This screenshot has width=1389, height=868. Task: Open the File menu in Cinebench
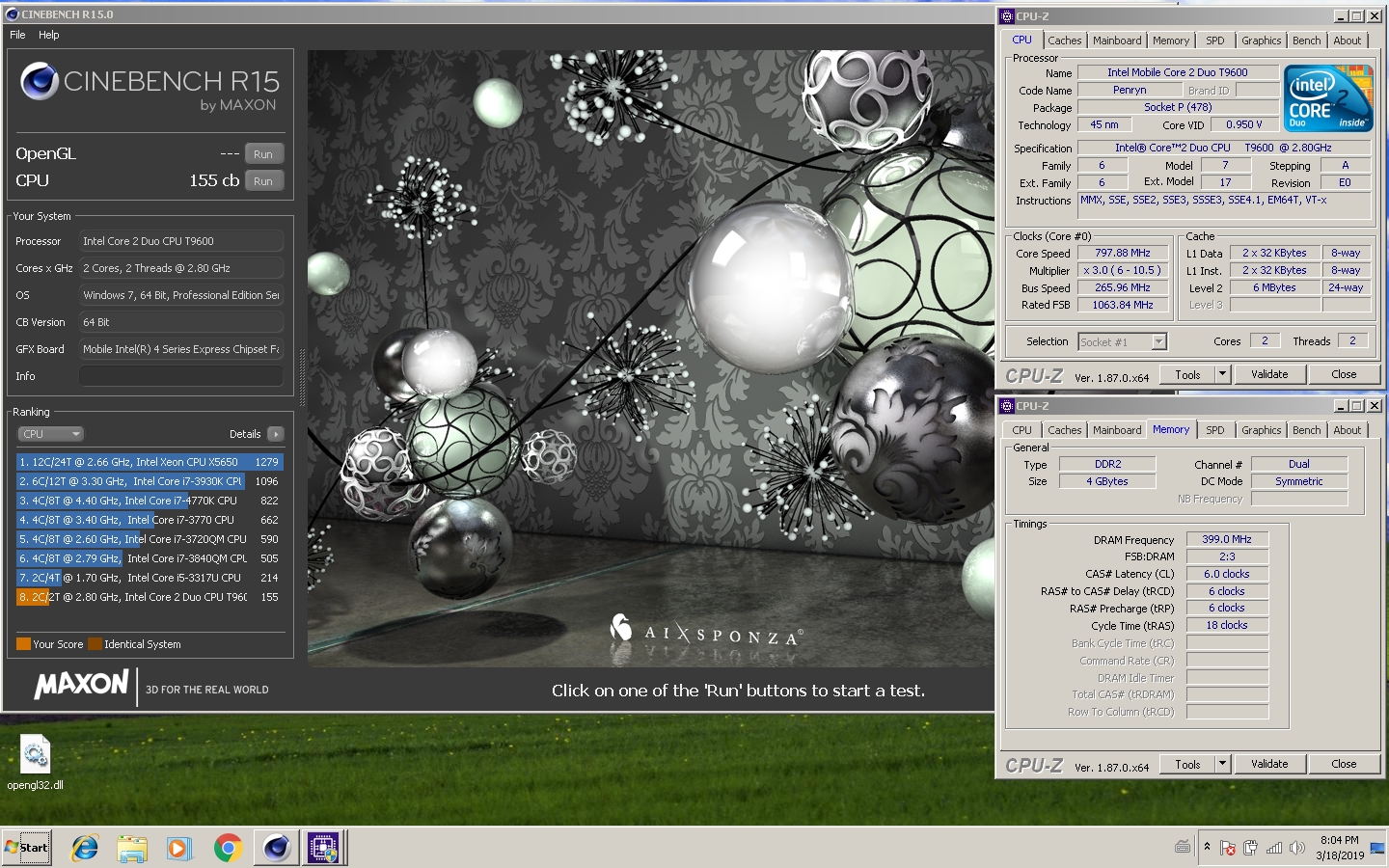point(17,35)
